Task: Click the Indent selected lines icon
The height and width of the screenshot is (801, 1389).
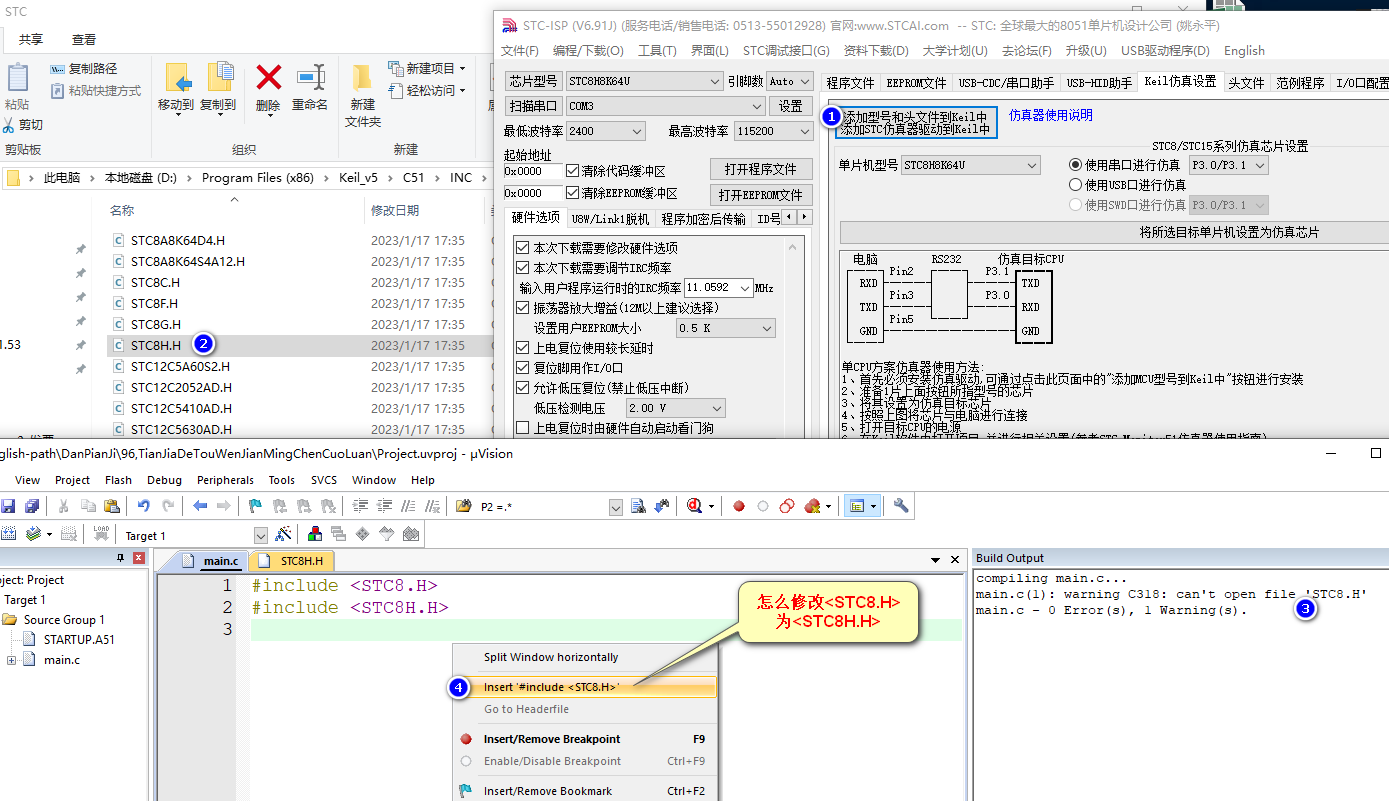Action: tap(360, 506)
